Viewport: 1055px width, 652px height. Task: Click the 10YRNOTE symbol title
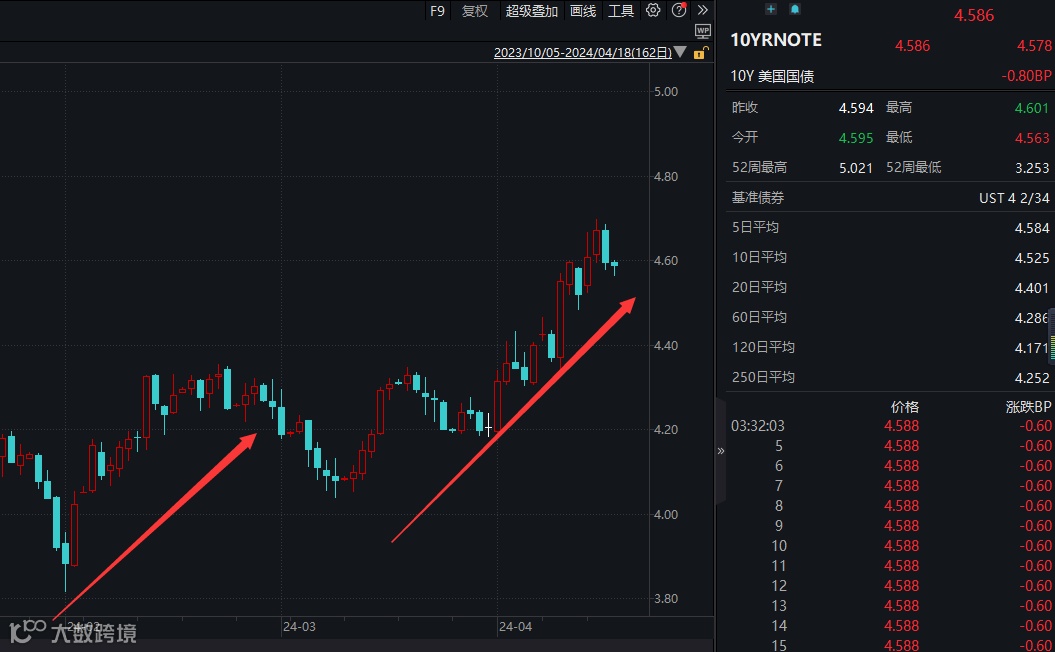(776, 40)
